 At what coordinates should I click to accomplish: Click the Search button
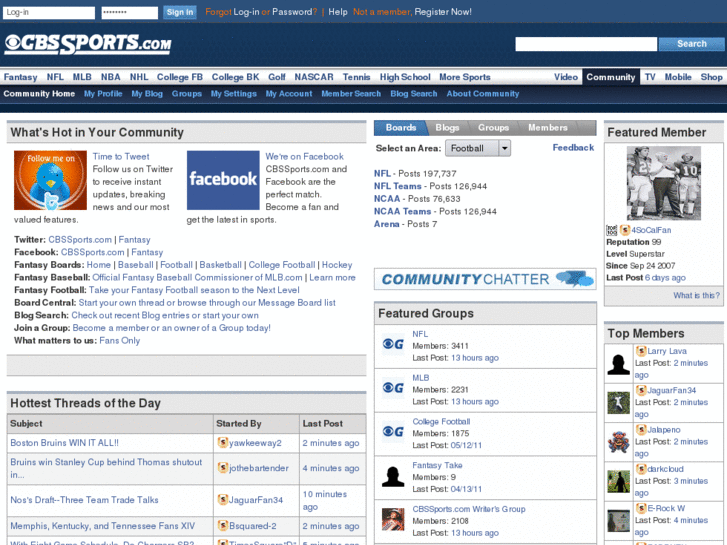point(691,44)
